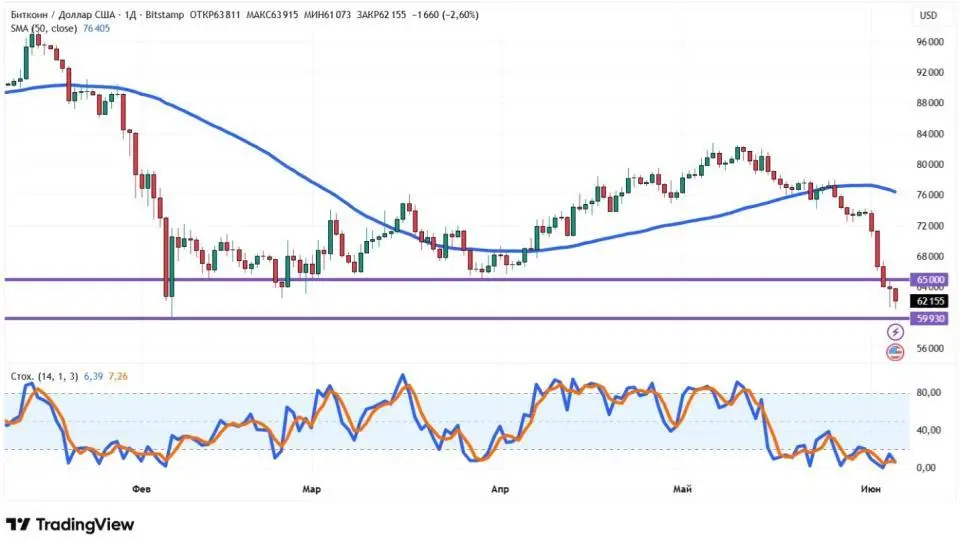Click the 56000 price scale label
The width and height of the screenshot is (960, 543).
(929, 348)
